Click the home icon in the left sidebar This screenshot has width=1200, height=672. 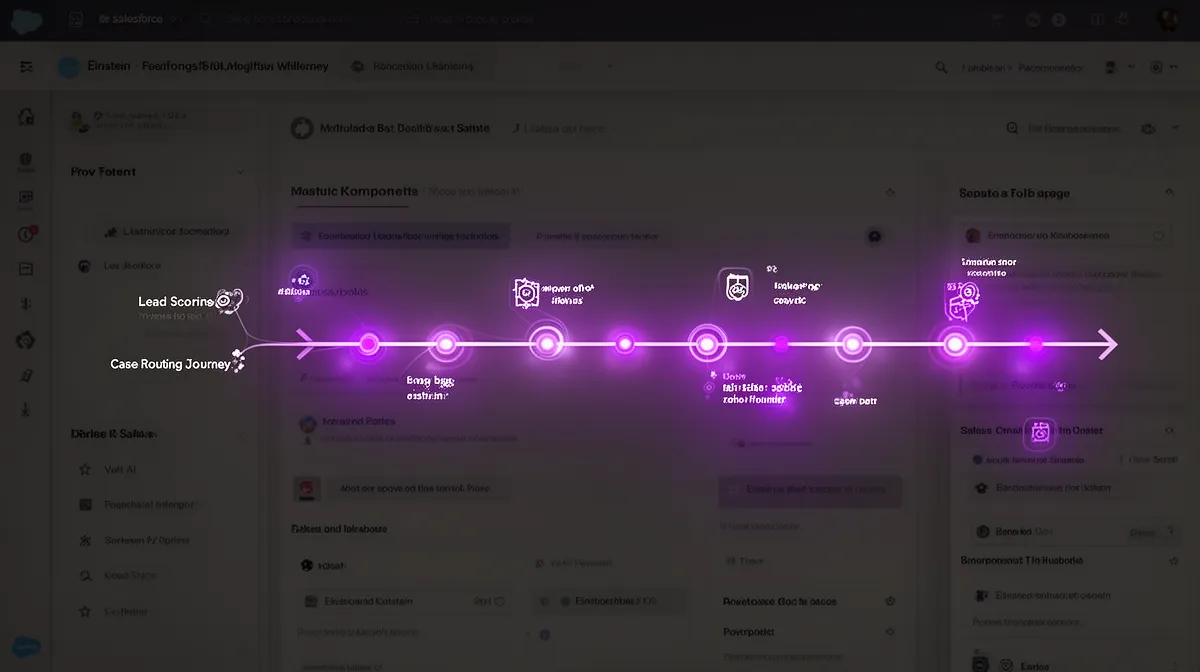point(26,117)
